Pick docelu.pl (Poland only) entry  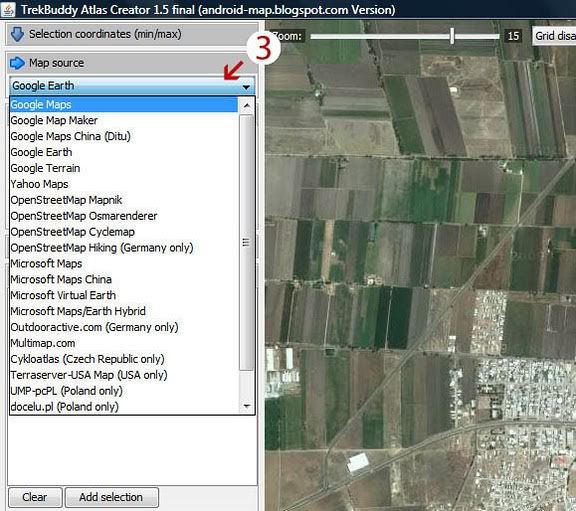coord(124,407)
